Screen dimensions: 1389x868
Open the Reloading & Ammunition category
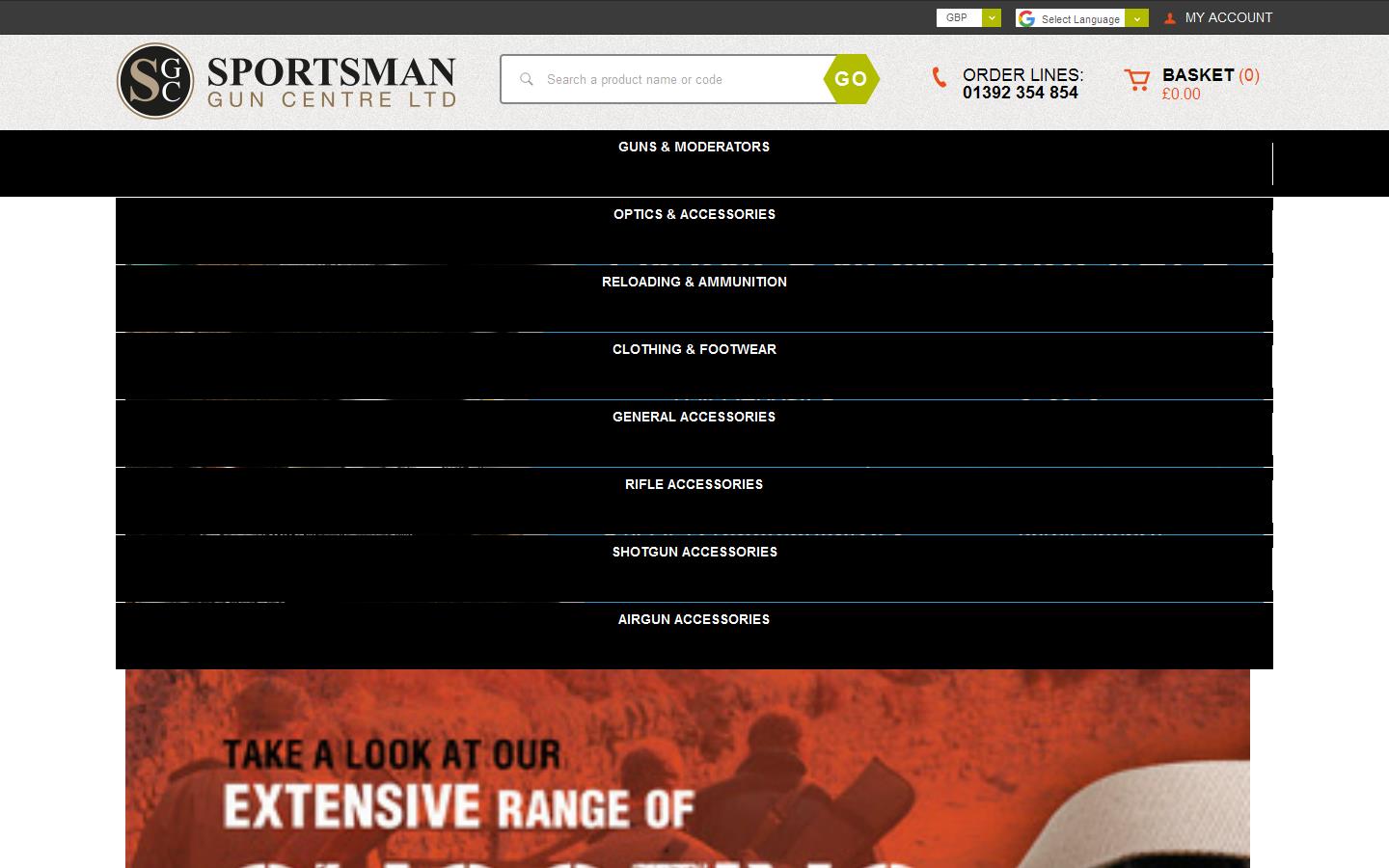coord(694,282)
